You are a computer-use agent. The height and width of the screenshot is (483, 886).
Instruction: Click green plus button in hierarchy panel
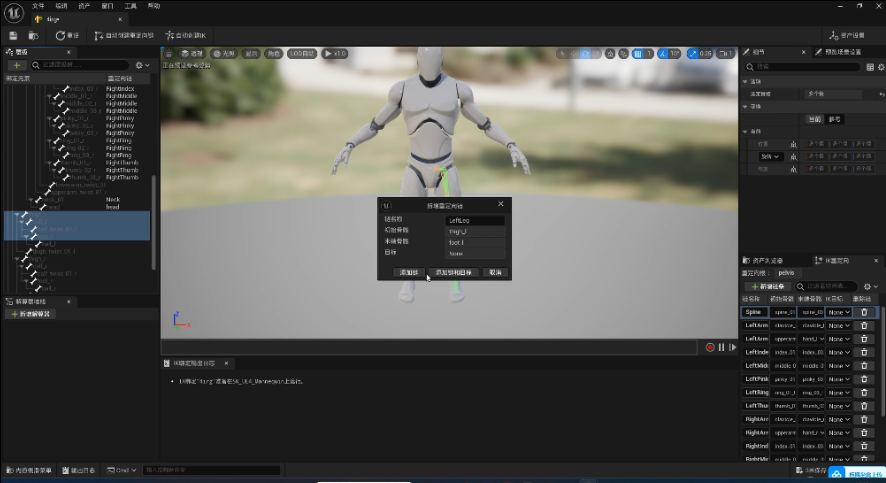click(x=16, y=66)
